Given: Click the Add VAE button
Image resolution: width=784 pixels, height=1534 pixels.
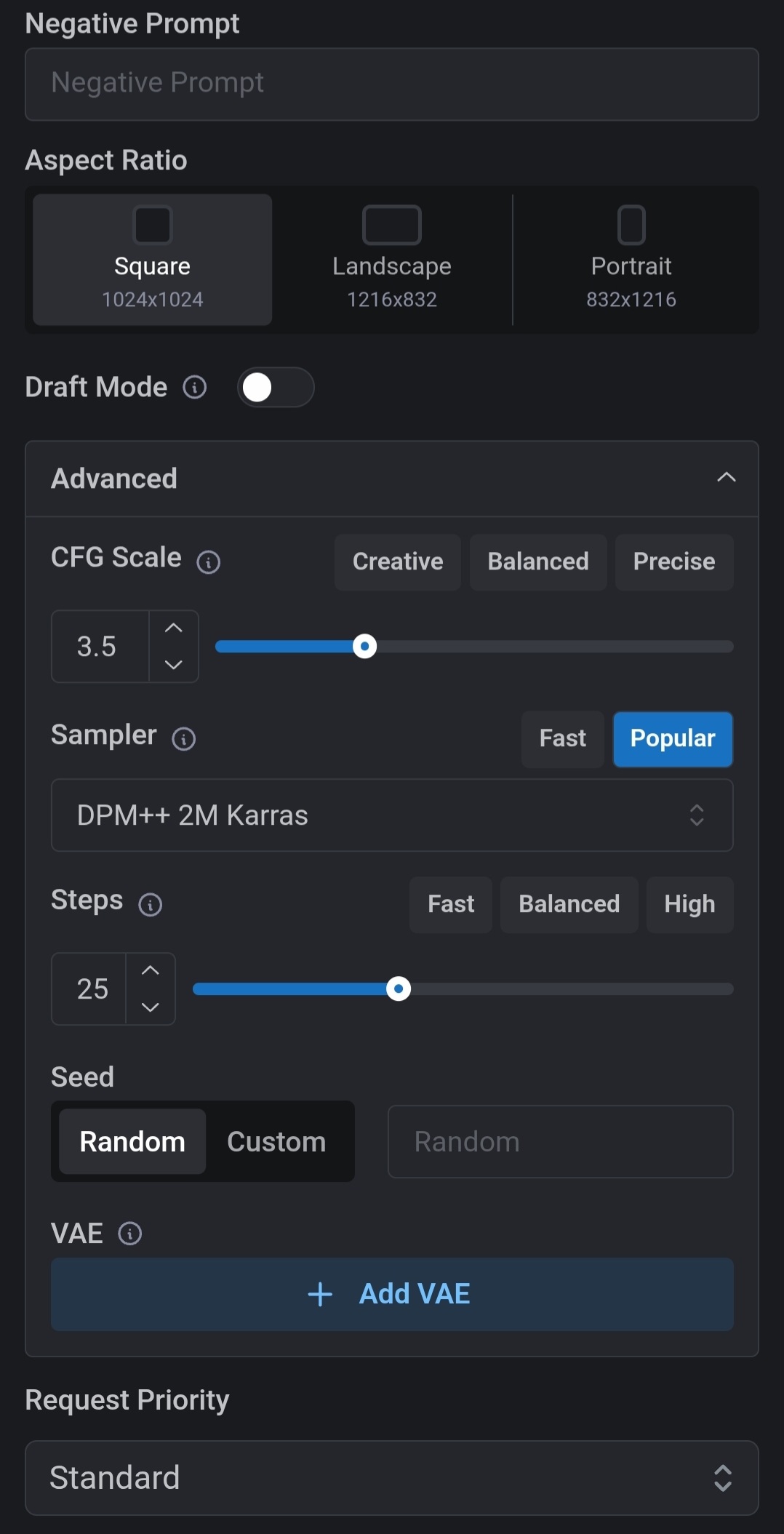Looking at the screenshot, I should 392,1294.
